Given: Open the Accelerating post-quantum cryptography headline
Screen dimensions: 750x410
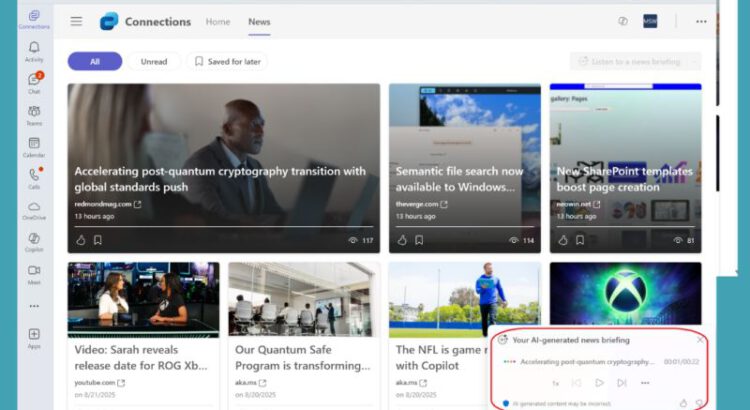Looking at the screenshot, I should coord(220,179).
